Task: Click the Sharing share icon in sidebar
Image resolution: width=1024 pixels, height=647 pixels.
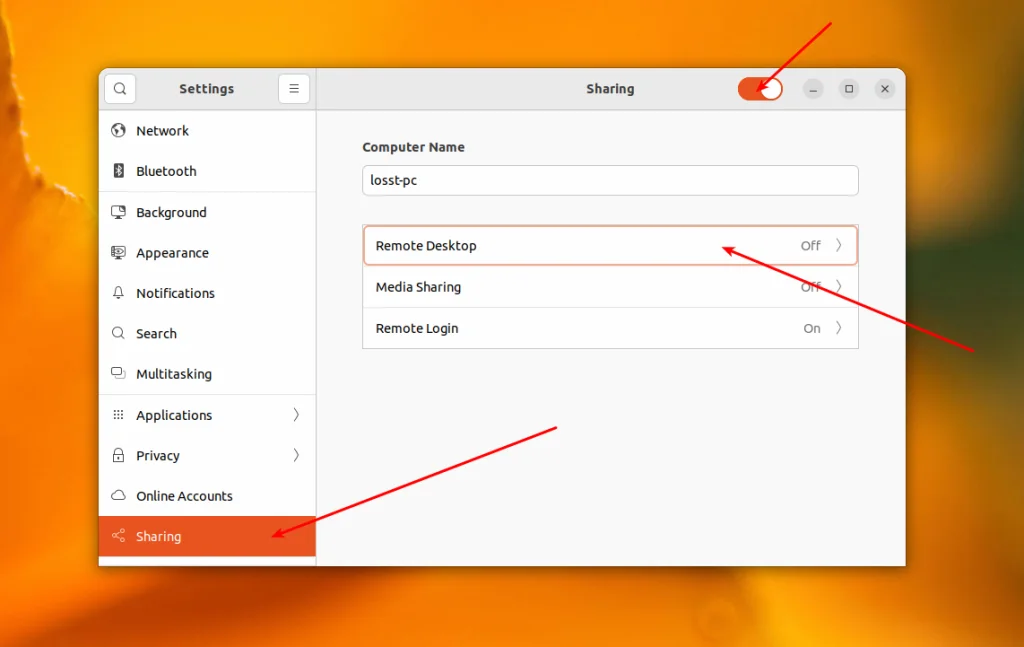Action: pos(118,536)
